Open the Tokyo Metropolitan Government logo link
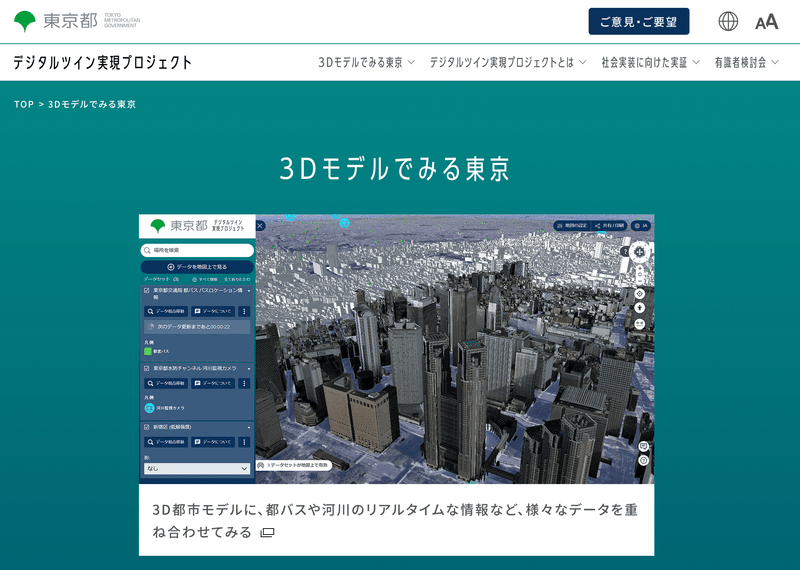This screenshot has width=800, height=570. click(x=77, y=21)
